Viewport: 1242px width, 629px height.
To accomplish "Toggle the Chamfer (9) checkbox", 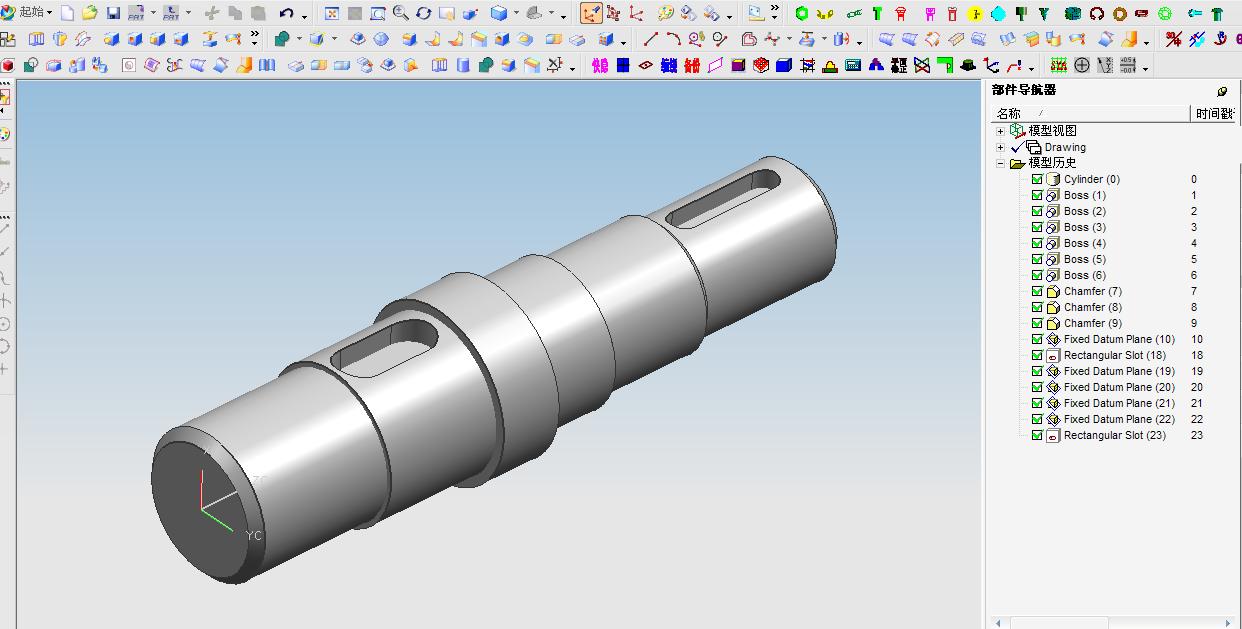I will pos(1037,323).
